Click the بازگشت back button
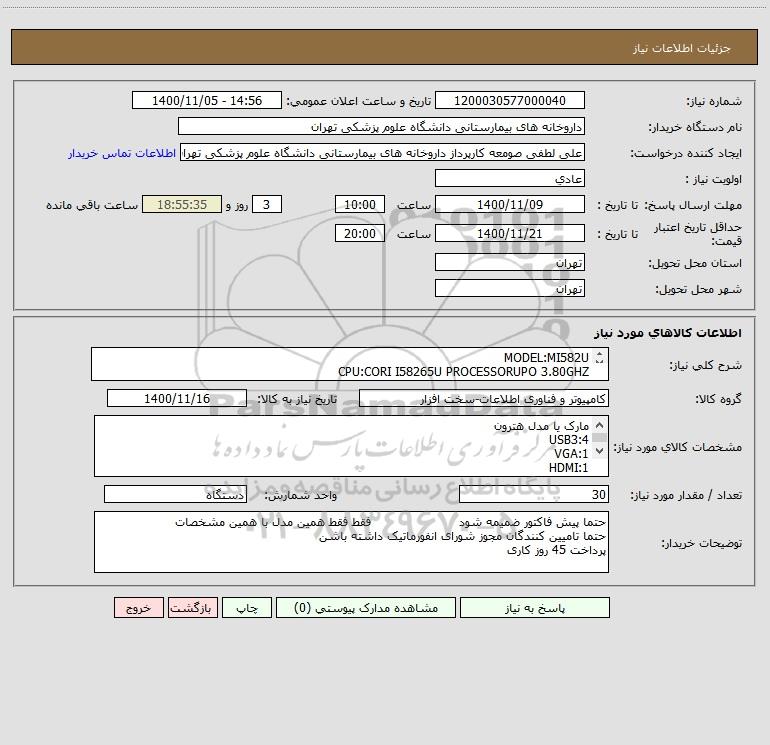 192,608
